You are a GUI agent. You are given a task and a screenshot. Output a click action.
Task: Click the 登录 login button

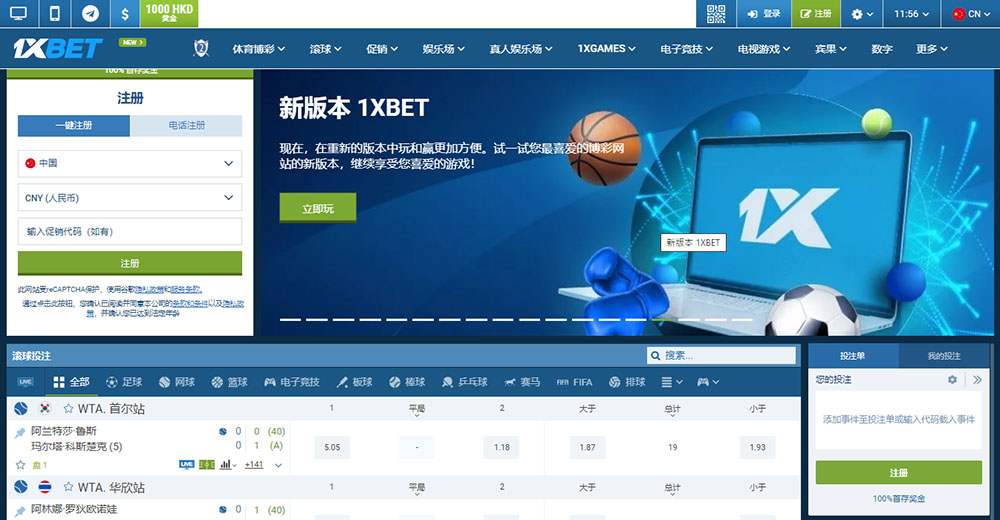[764, 13]
